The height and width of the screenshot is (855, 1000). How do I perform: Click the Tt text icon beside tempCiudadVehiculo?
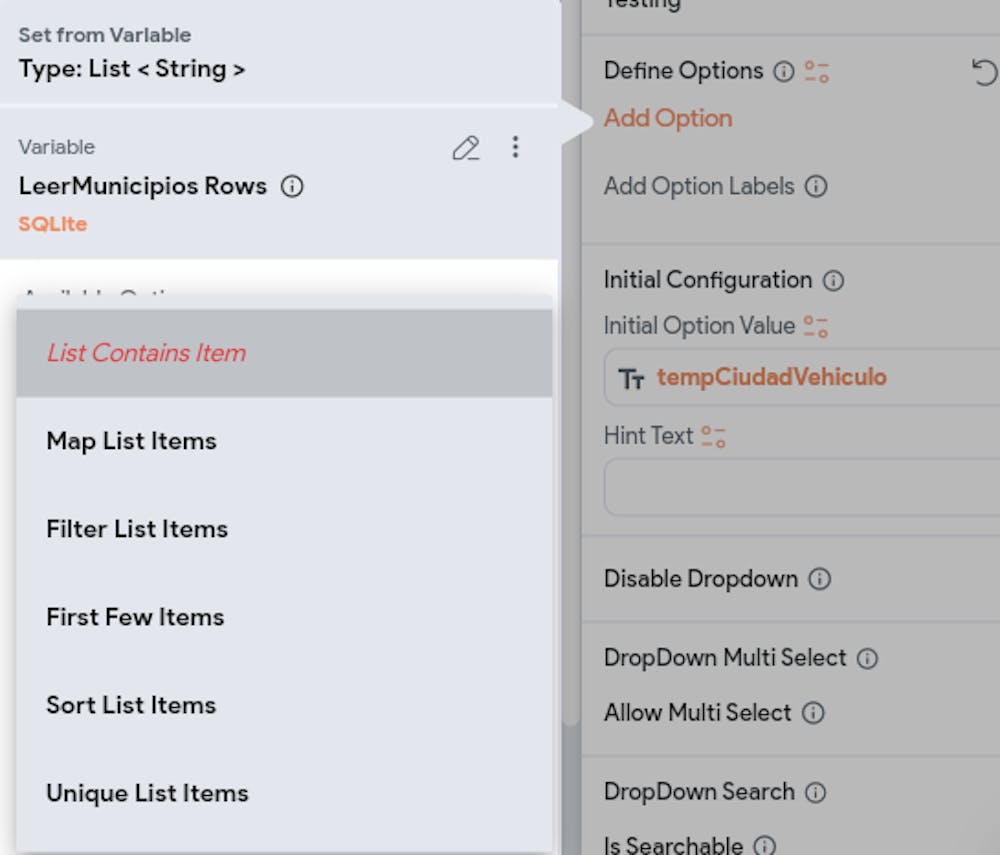(x=632, y=377)
